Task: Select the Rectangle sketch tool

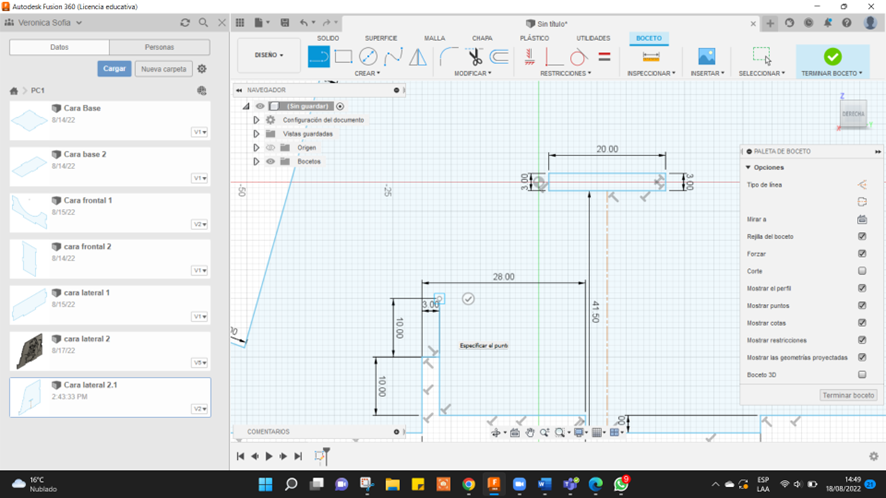Action: [x=343, y=57]
